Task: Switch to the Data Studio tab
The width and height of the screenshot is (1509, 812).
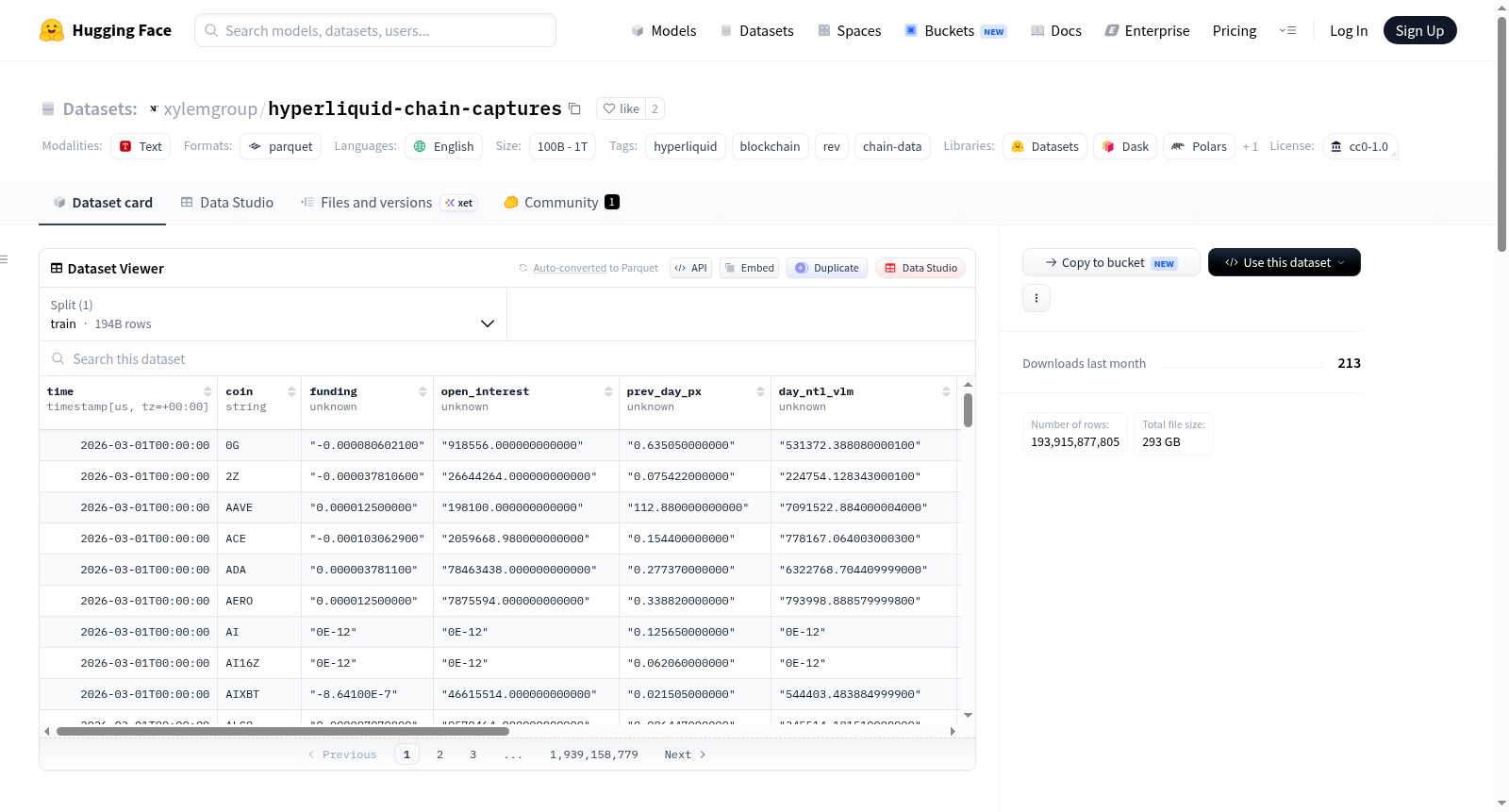Action: coord(226,203)
